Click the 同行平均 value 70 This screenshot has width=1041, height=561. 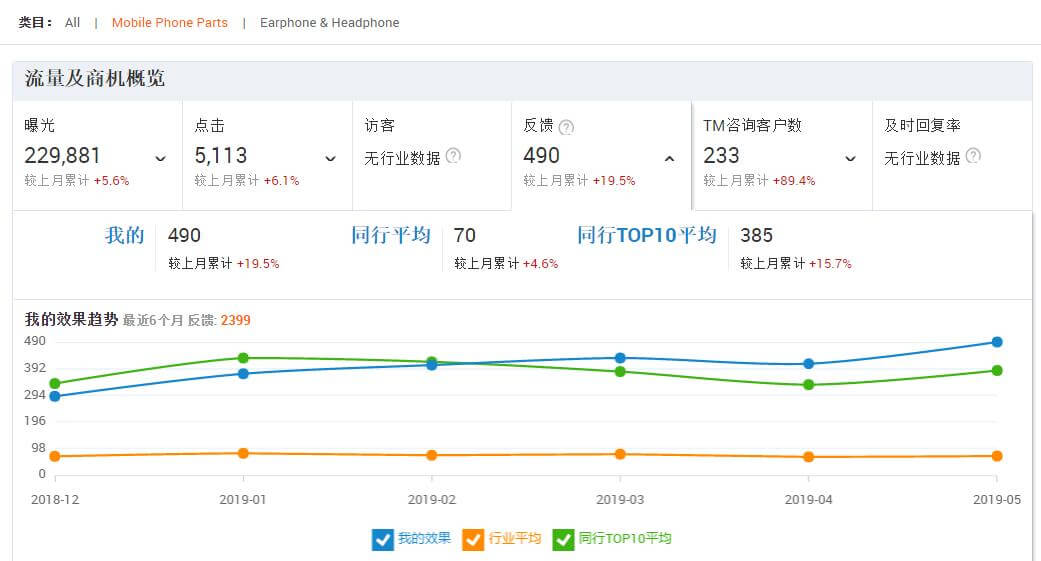coord(465,236)
